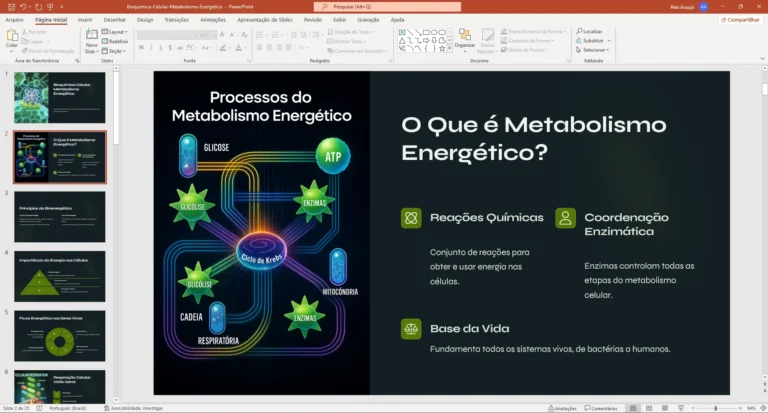The width and height of the screenshot is (768, 413).
Task: Collapse the ribbon with the chevron
Action: 762,59
